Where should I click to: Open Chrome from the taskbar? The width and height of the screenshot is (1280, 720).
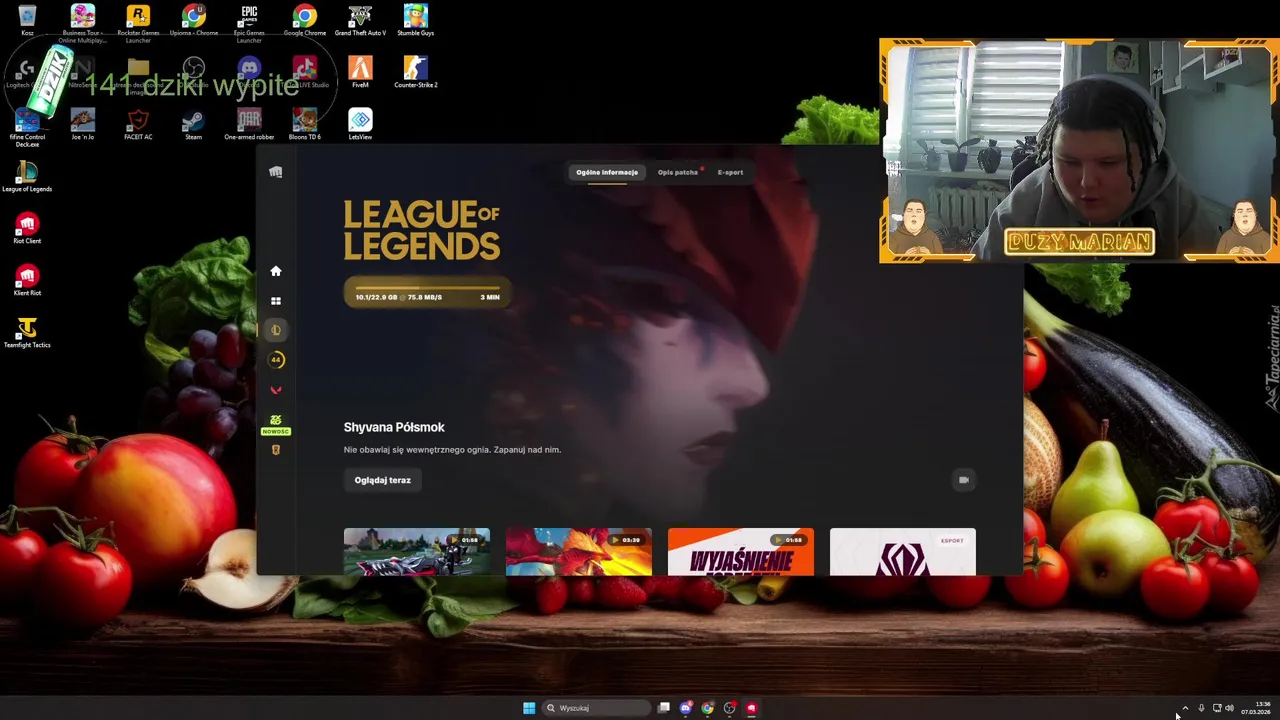pos(708,708)
